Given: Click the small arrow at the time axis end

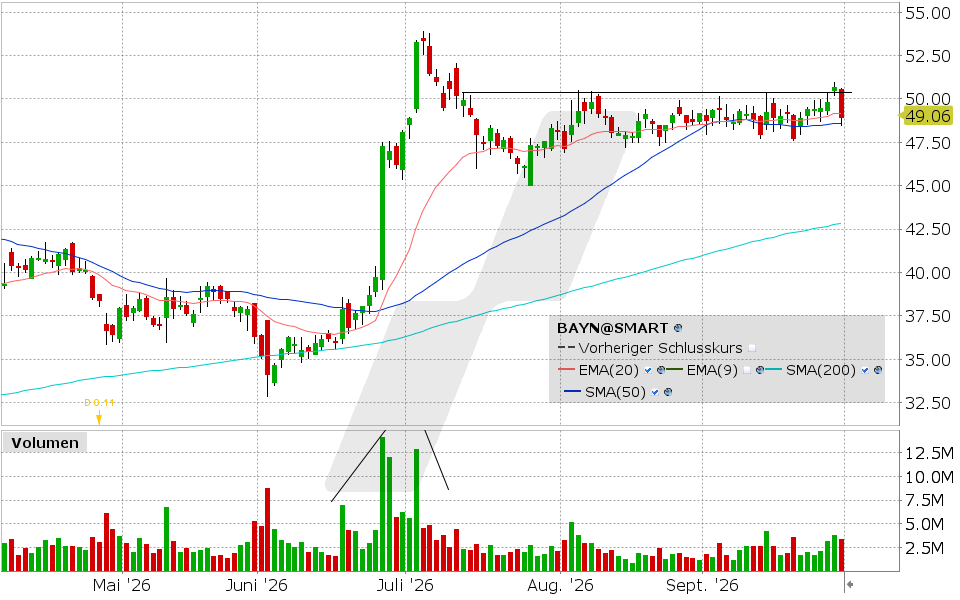Looking at the screenshot, I should (850, 585).
